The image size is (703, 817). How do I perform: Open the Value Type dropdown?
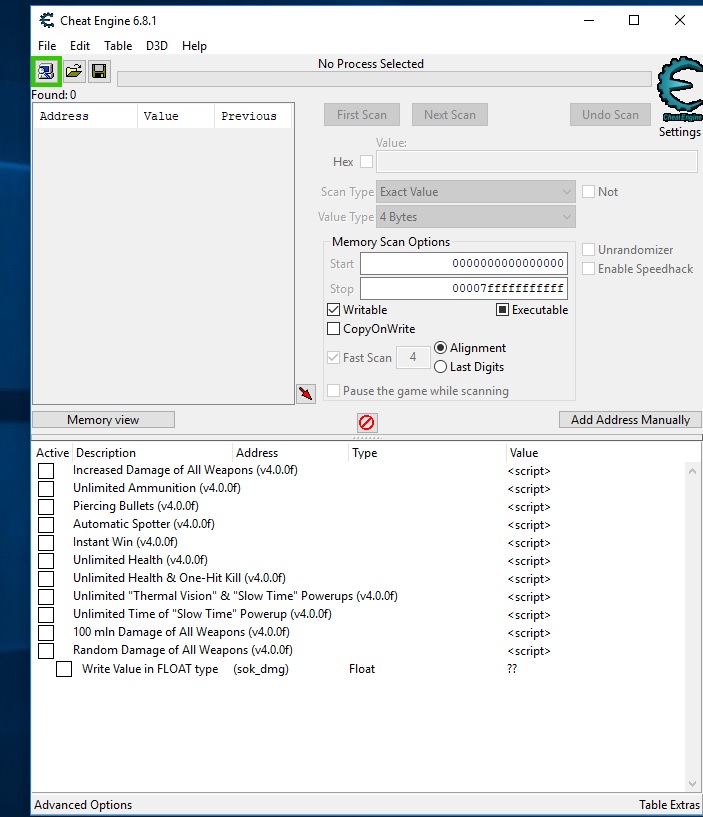coord(476,217)
